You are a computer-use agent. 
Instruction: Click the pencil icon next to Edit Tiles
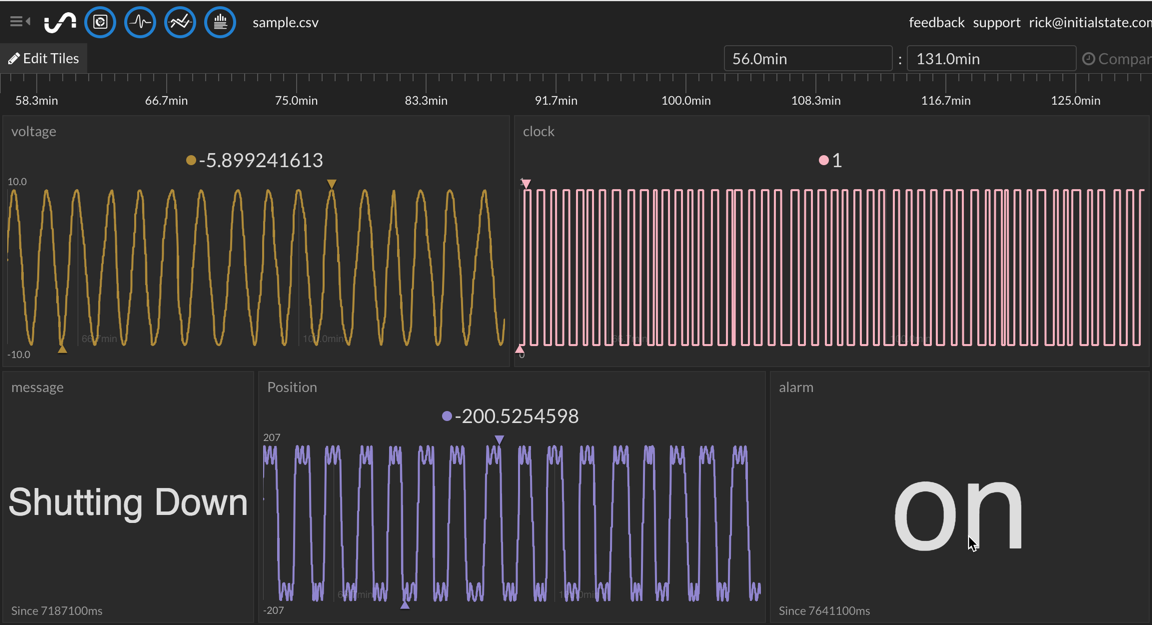(x=14, y=59)
